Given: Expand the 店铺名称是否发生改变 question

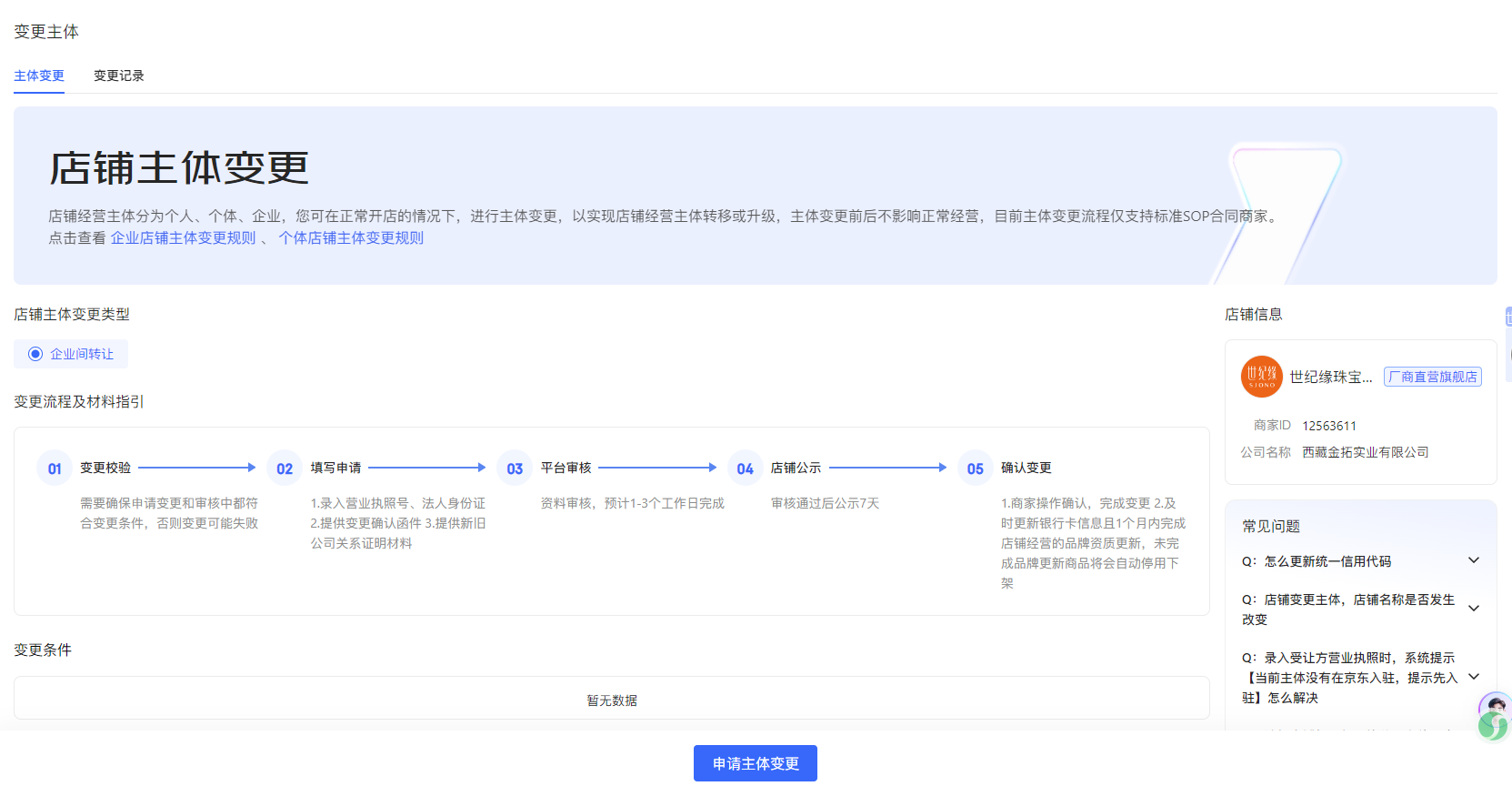Looking at the screenshot, I should click(x=1473, y=609).
